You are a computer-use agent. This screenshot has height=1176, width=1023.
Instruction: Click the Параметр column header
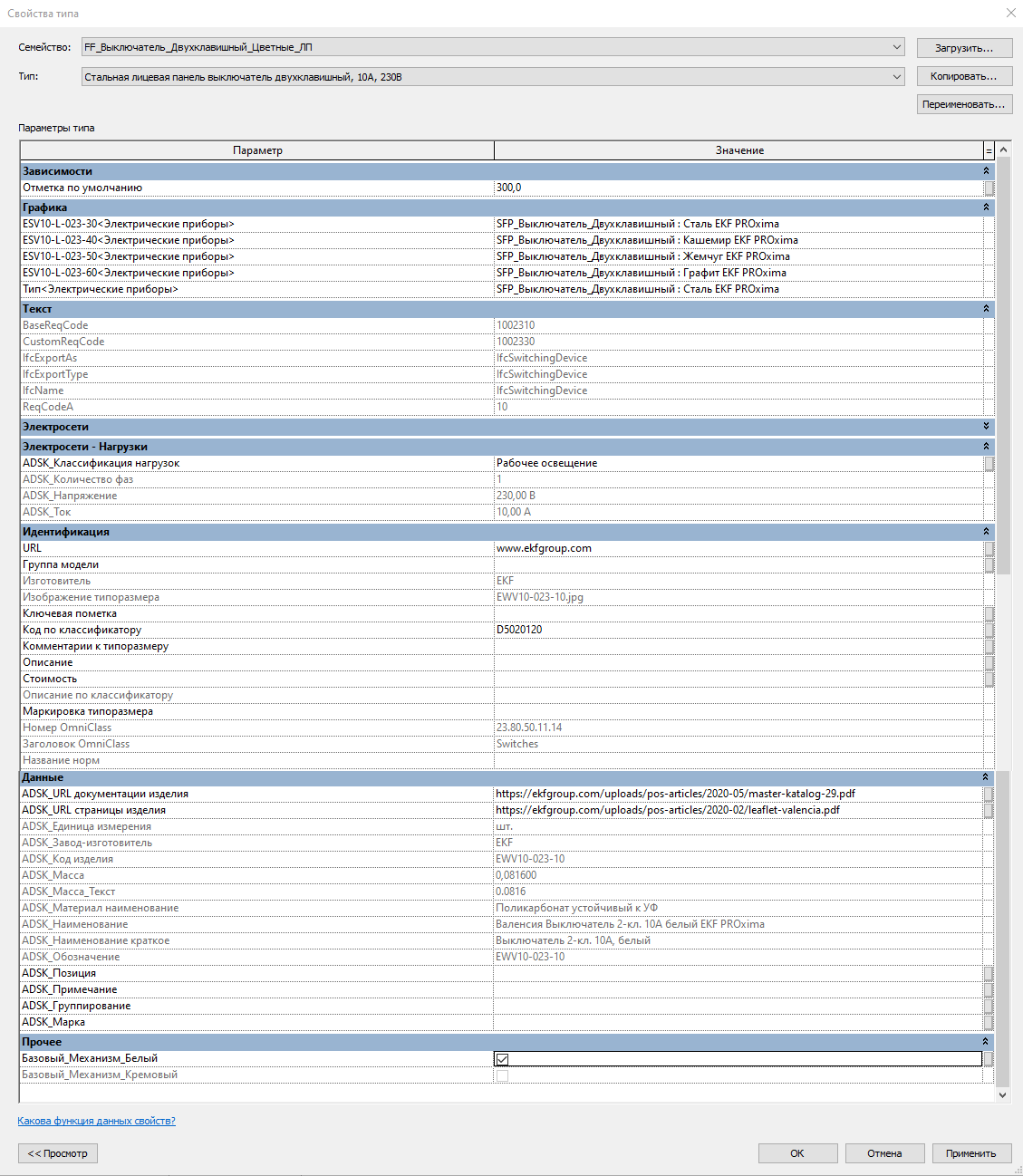coord(257,150)
